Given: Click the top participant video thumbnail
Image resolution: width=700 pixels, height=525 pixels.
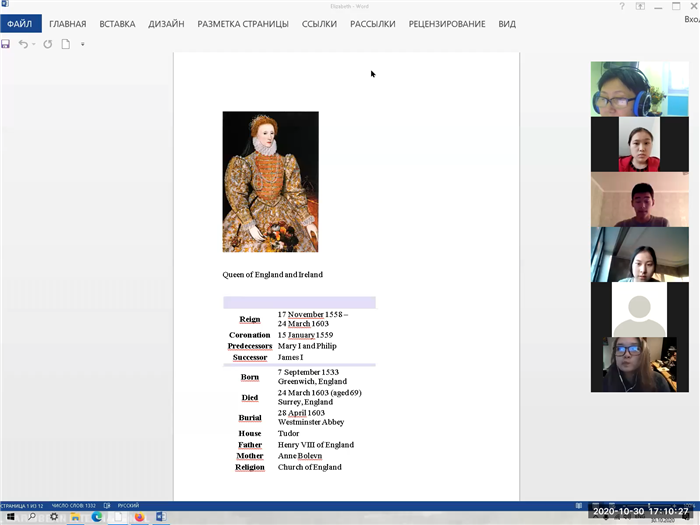Looking at the screenshot, I should point(639,89).
